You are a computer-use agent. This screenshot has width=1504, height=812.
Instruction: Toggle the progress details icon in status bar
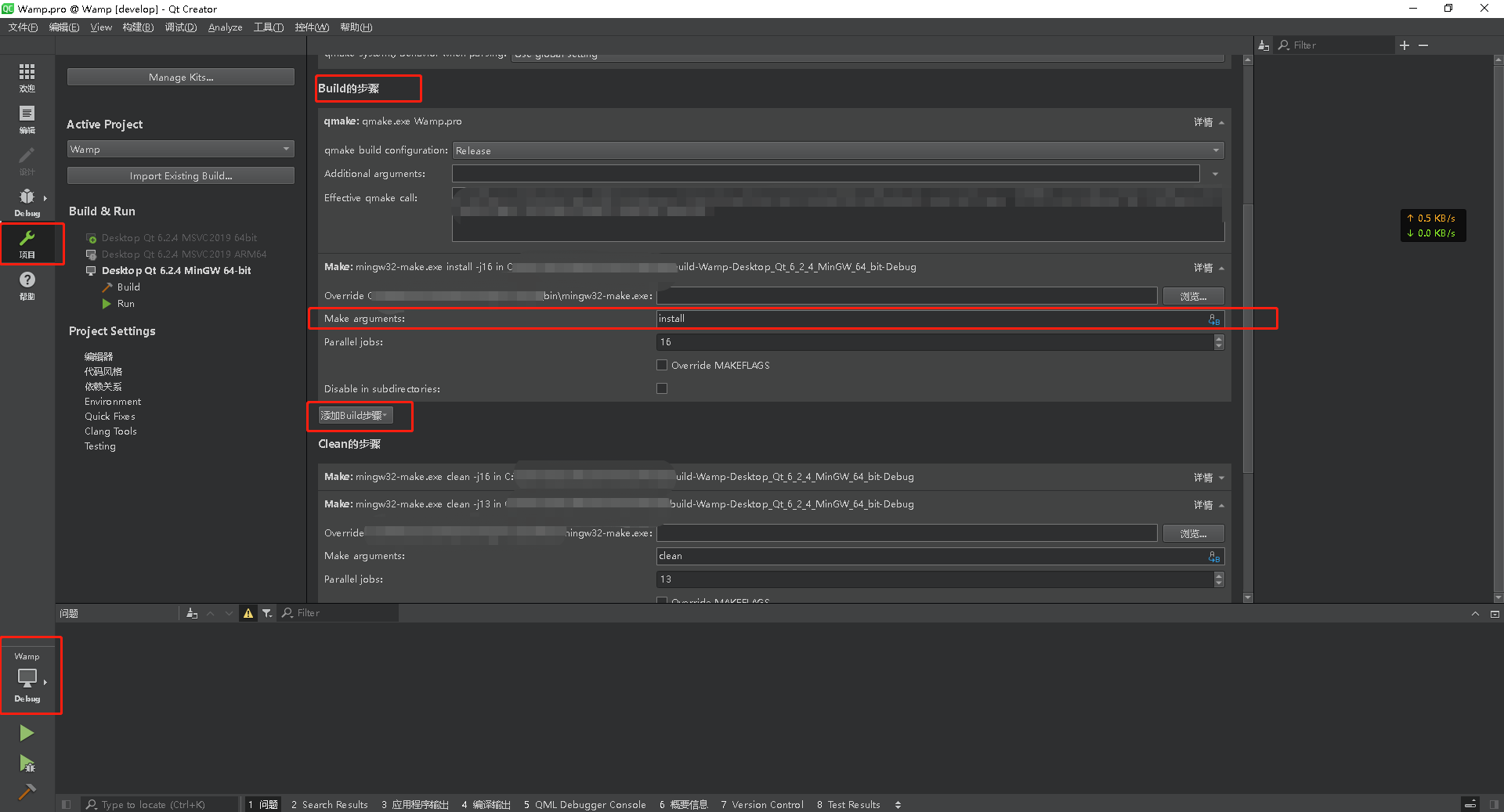(1470, 804)
